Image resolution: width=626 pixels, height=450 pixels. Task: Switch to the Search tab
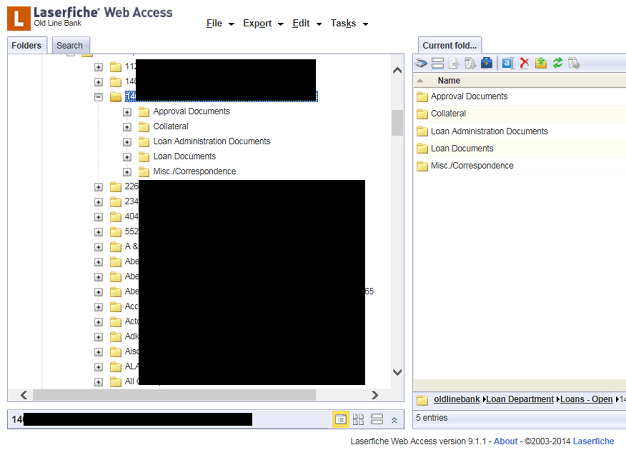[x=70, y=45]
